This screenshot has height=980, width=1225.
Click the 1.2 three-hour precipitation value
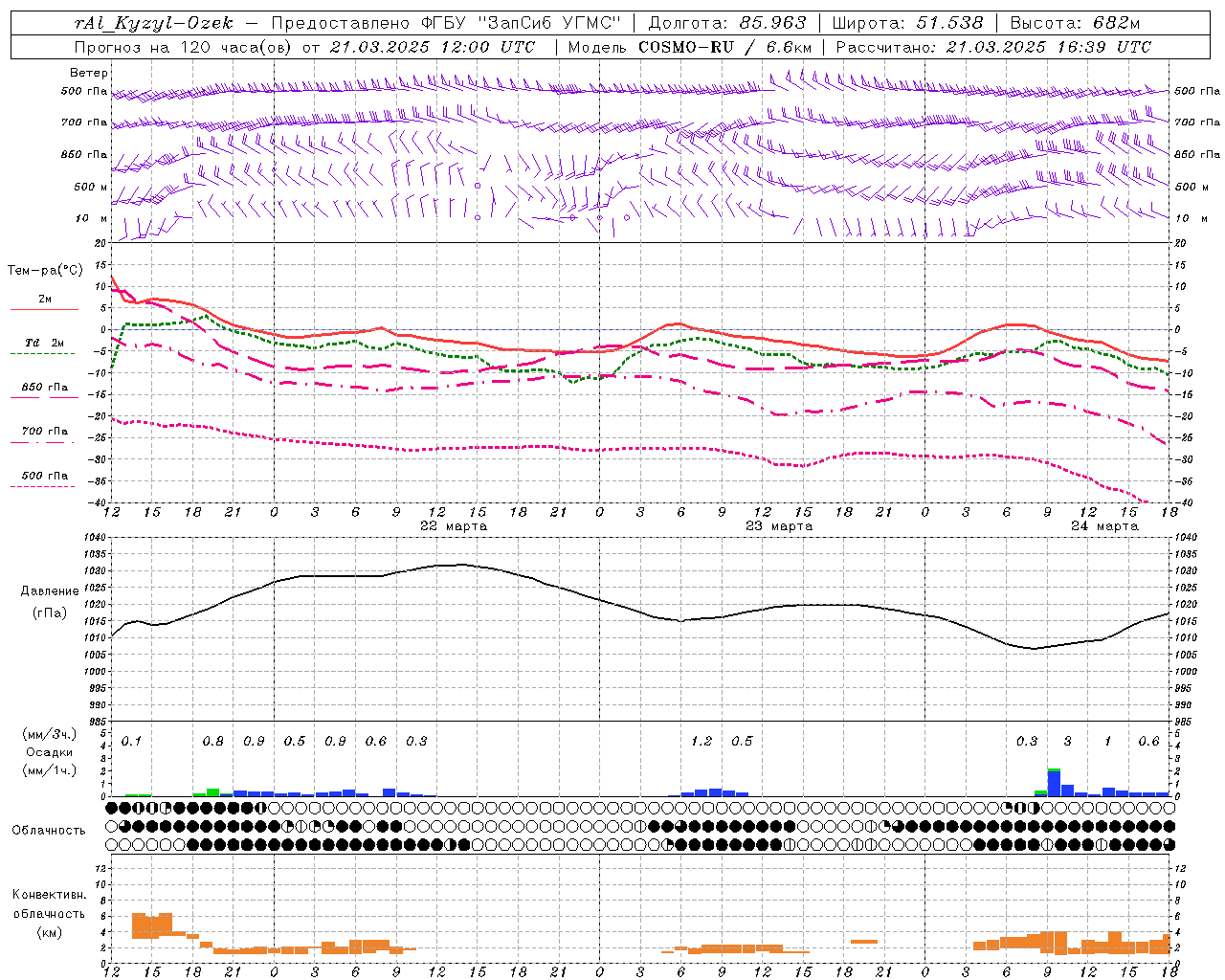coord(702,742)
